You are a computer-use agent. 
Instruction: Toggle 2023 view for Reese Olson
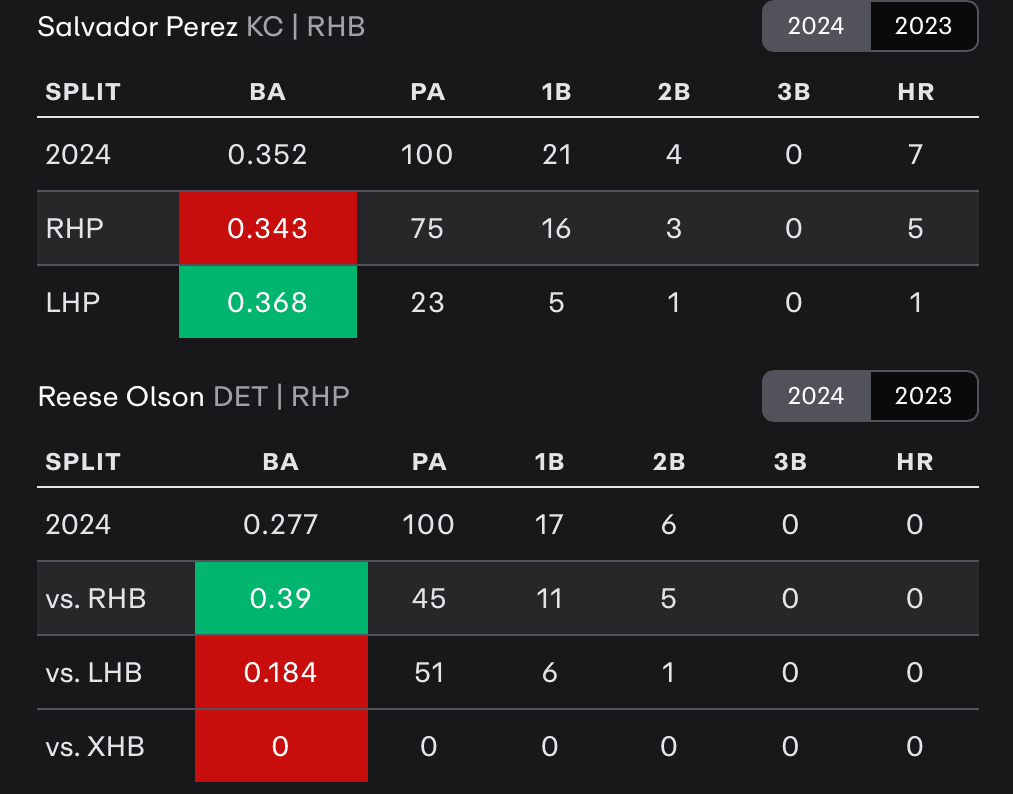pyautogui.click(x=922, y=396)
